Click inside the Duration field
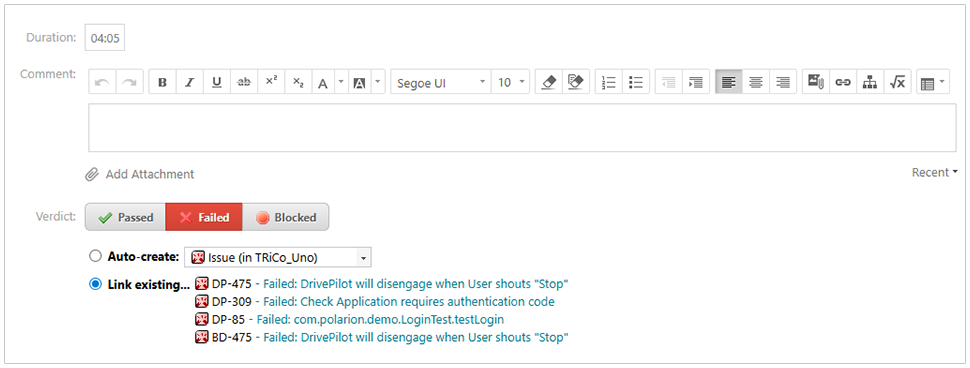970x368 pixels. (105, 38)
